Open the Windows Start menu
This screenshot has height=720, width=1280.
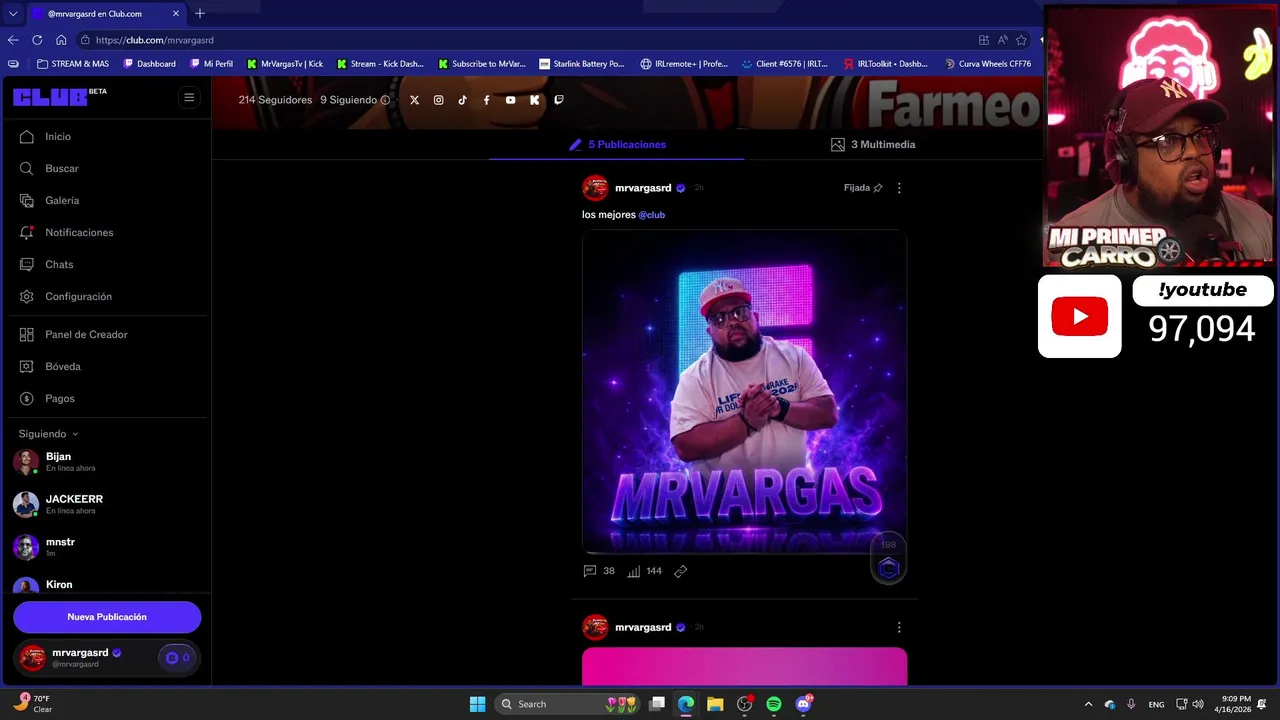(477, 704)
